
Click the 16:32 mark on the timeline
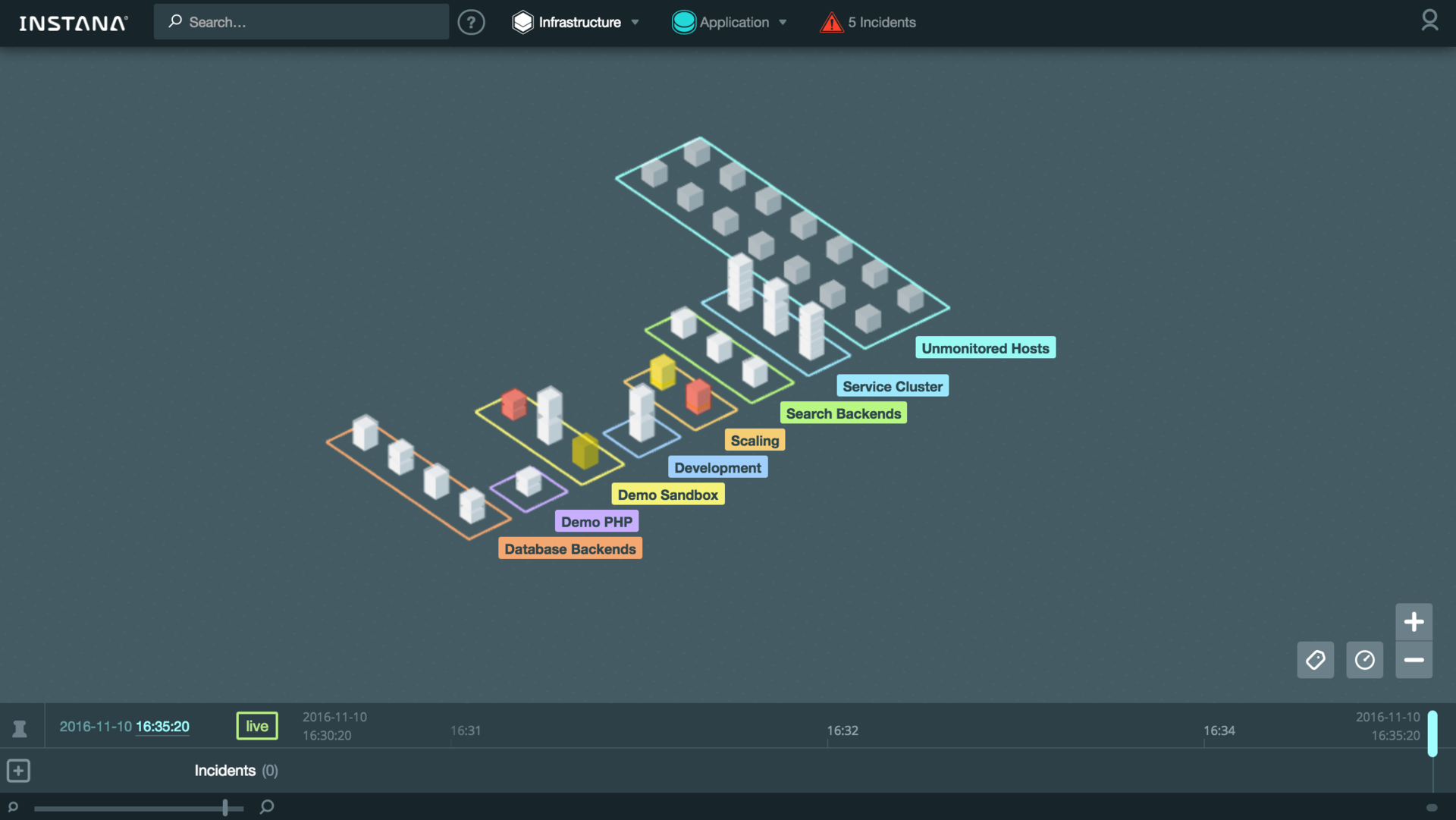[x=842, y=730]
